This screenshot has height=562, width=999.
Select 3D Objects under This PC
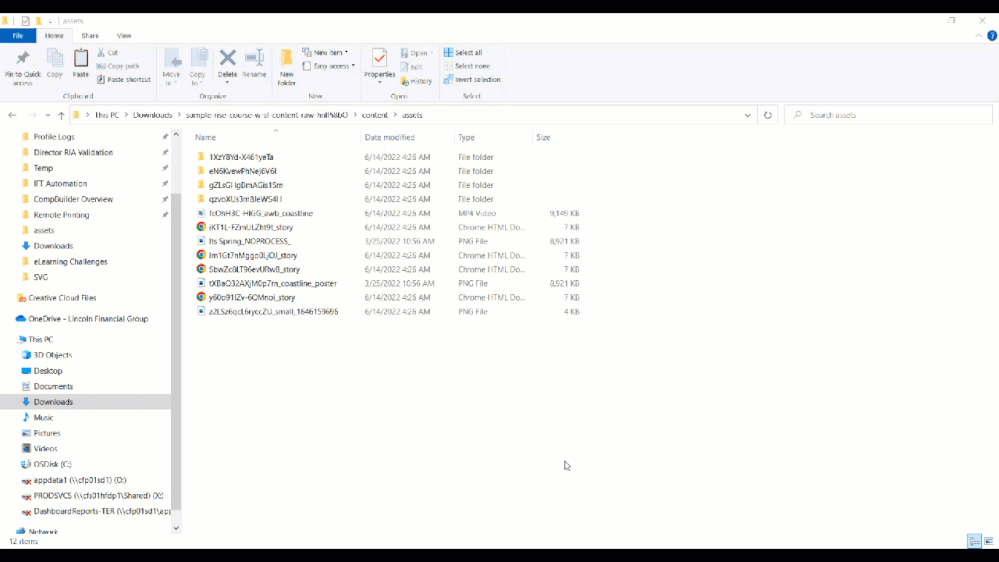tap(52, 355)
